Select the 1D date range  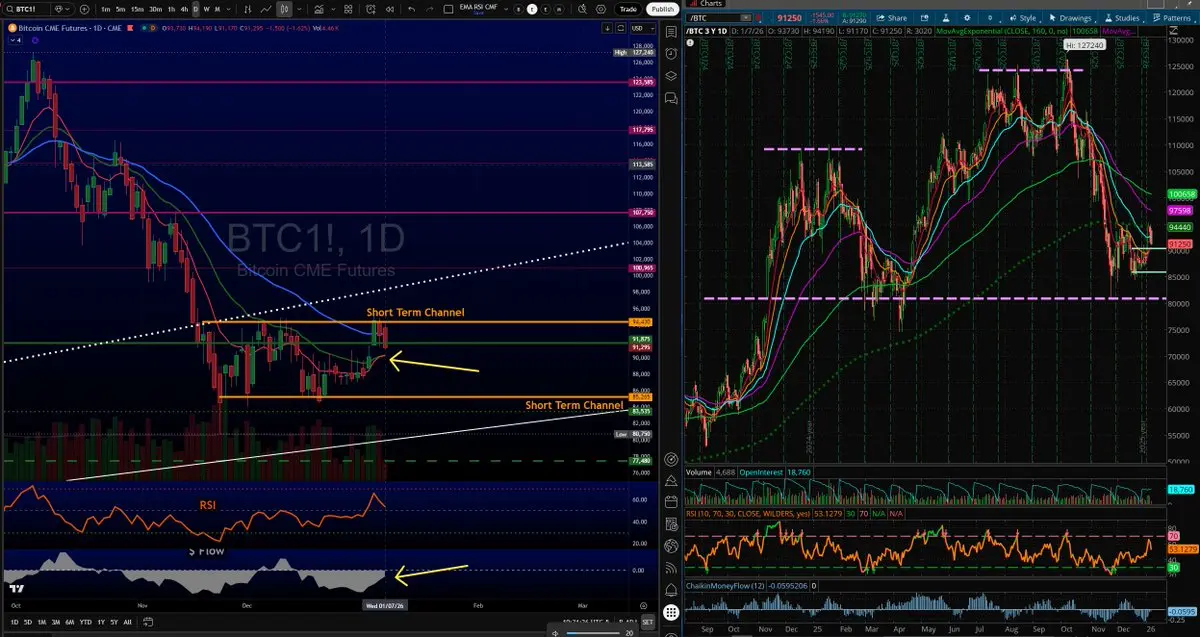15,622
